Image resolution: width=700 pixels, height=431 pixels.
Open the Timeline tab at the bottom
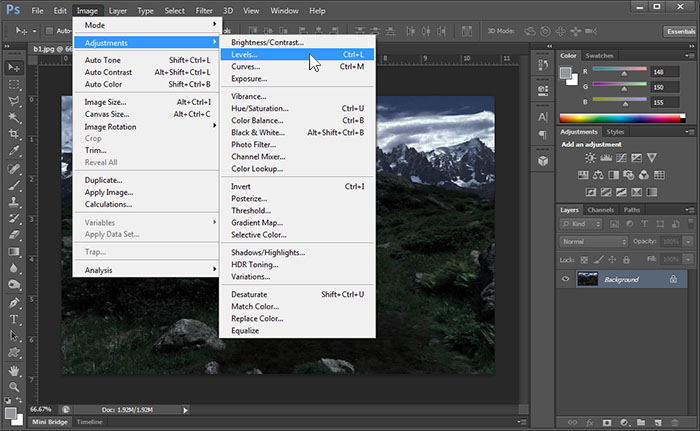click(90, 422)
